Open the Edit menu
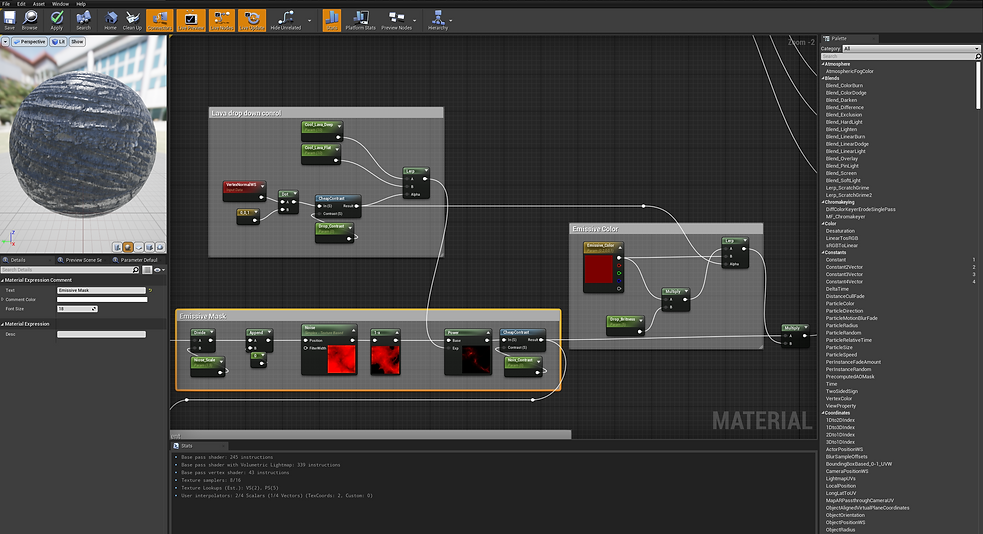 coord(21,4)
